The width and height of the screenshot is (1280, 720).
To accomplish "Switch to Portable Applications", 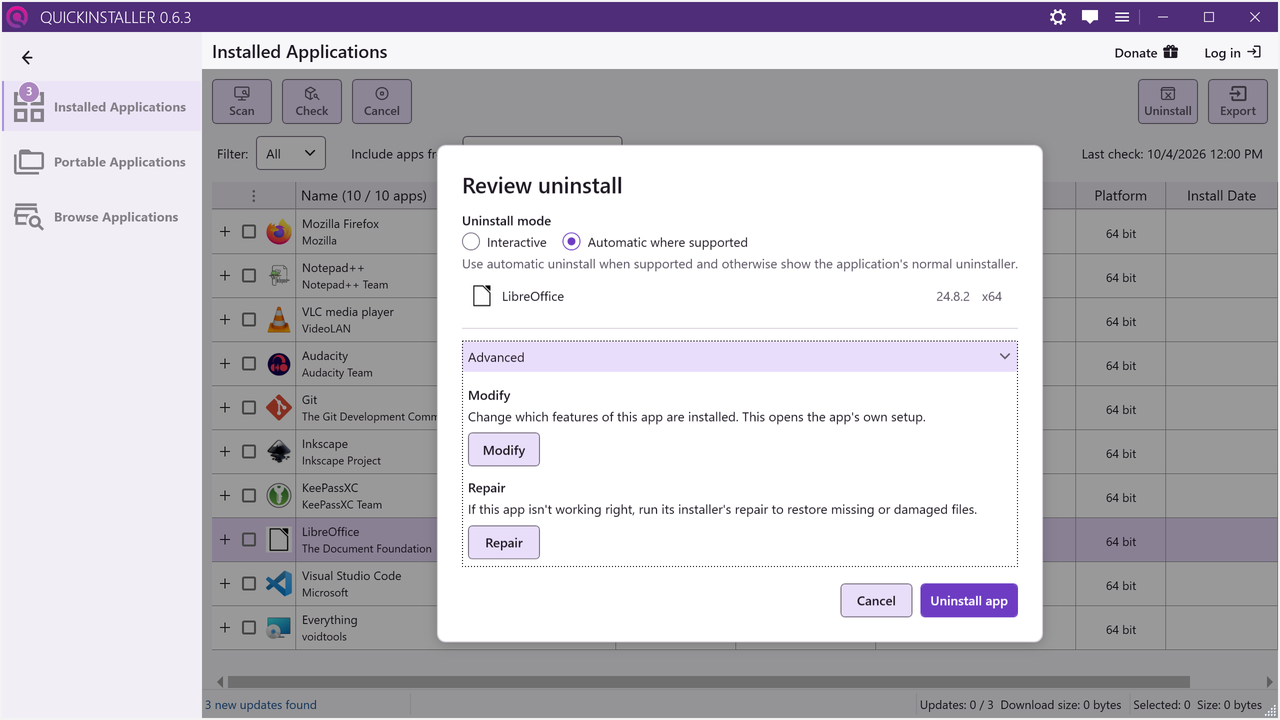I will (102, 162).
